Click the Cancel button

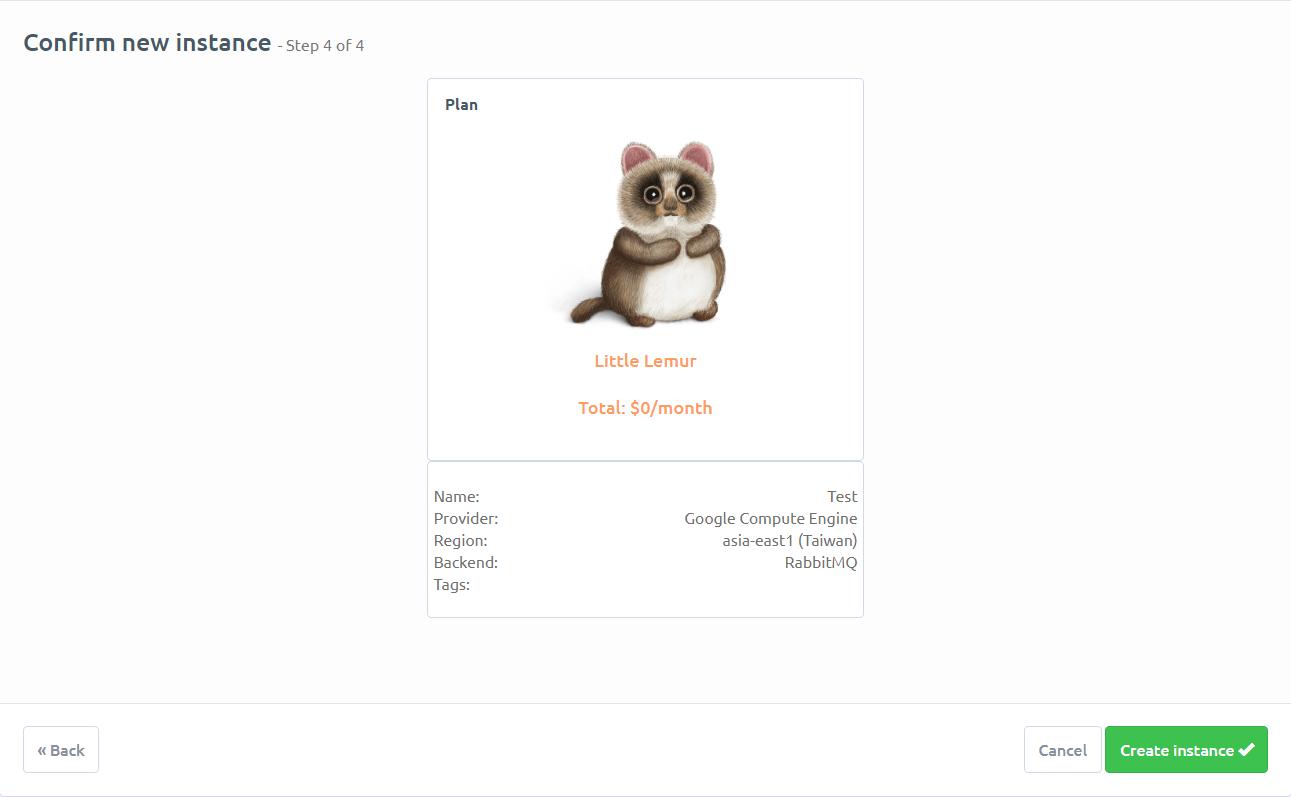[x=1062, y=750]
